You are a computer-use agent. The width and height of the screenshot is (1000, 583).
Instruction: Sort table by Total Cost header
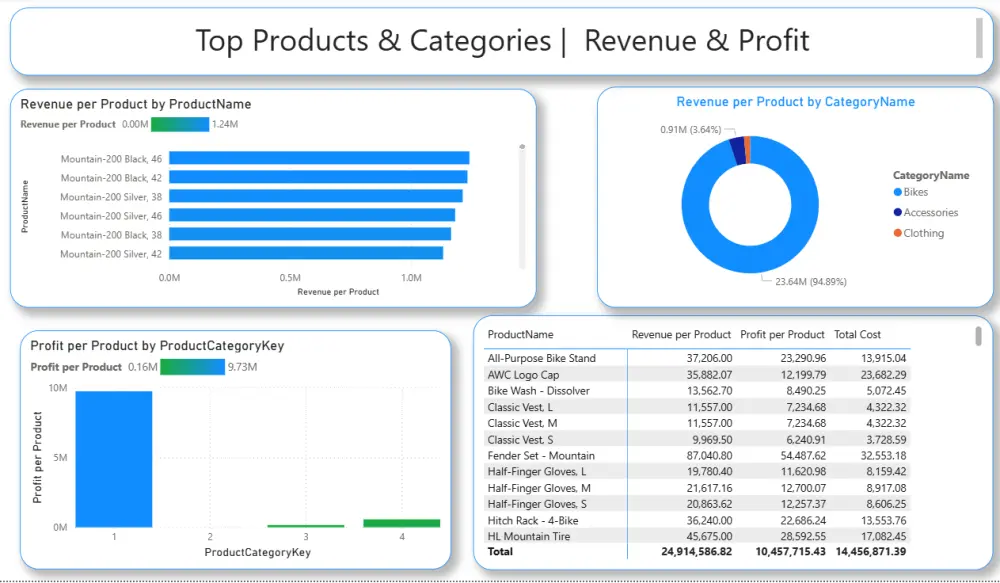click(x=857, y=334)
